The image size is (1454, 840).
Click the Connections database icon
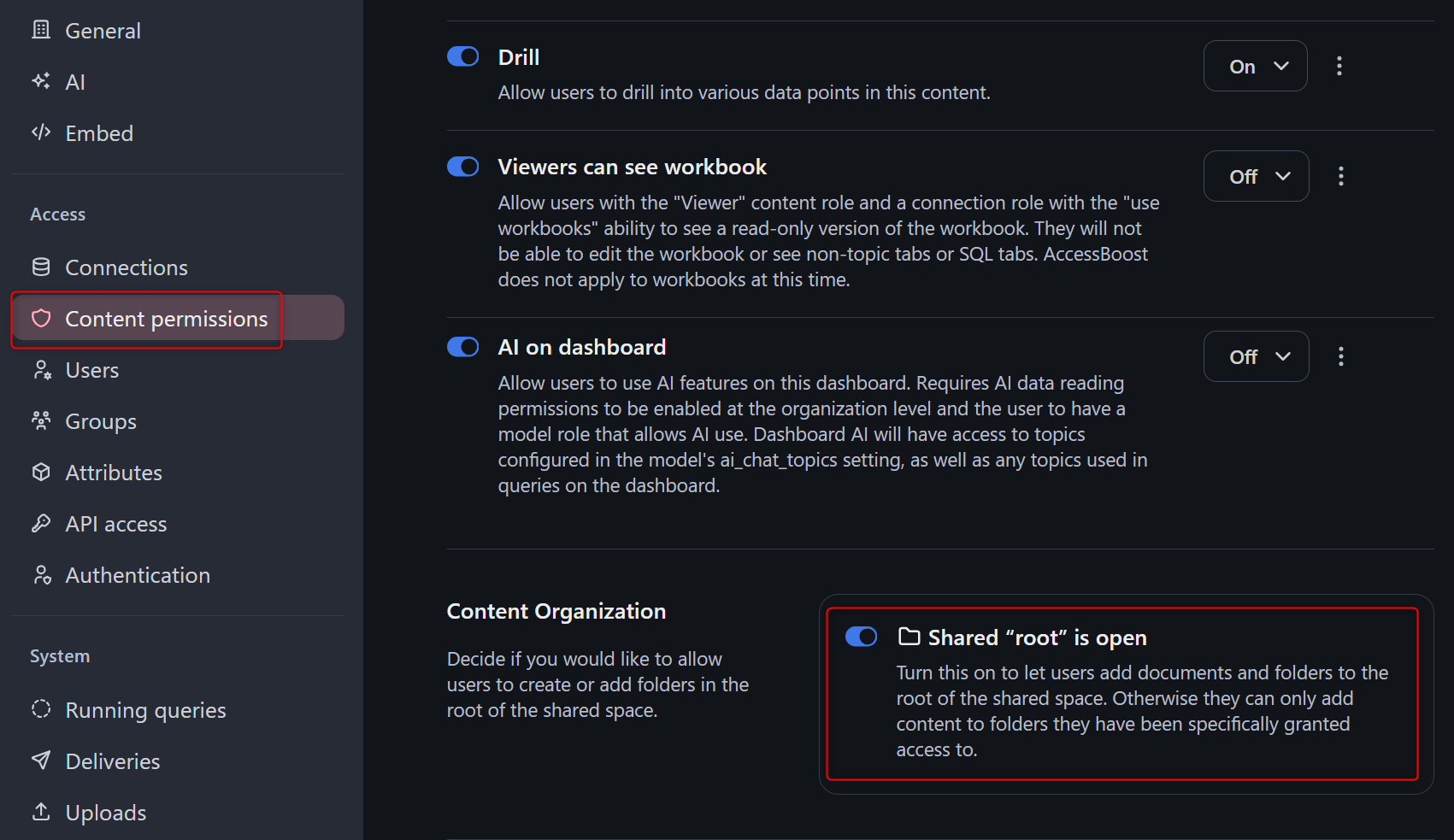point(41,267)
